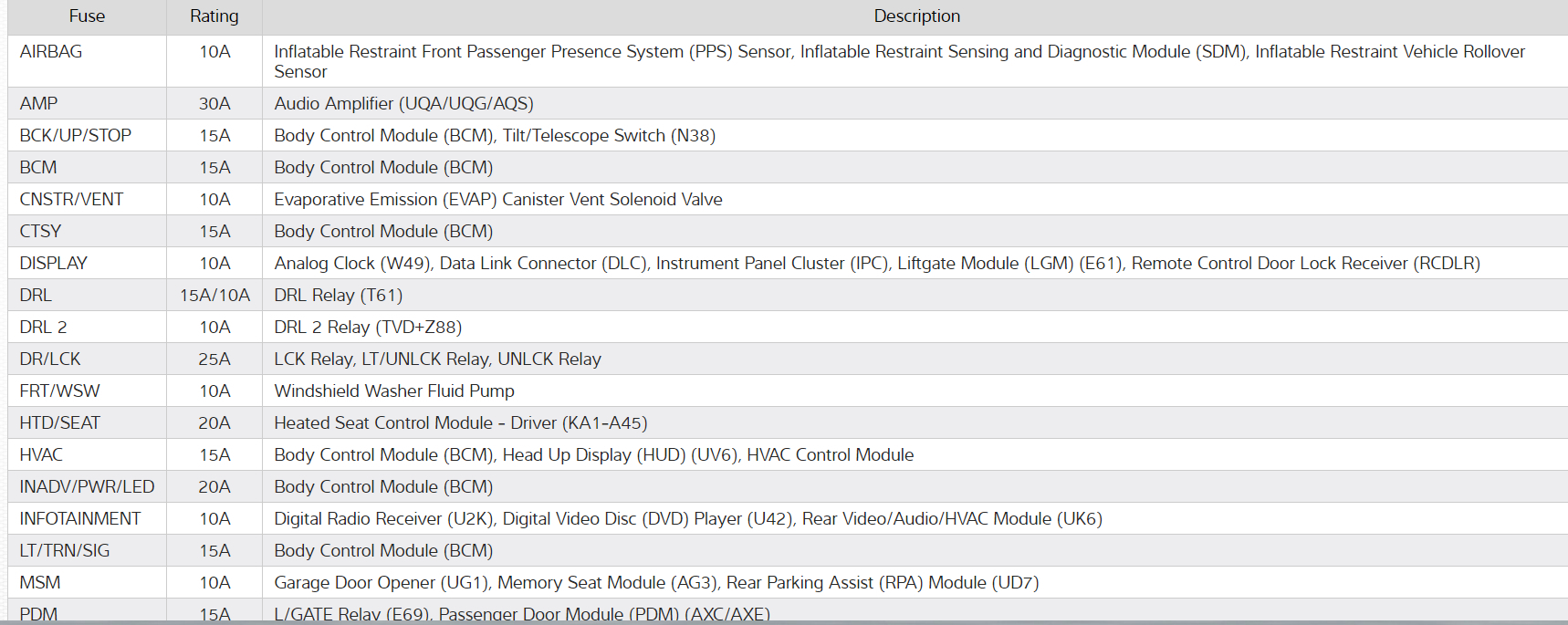
Task: Click the Evaporative Emission Canister Vent description
Action: (497, 200)
